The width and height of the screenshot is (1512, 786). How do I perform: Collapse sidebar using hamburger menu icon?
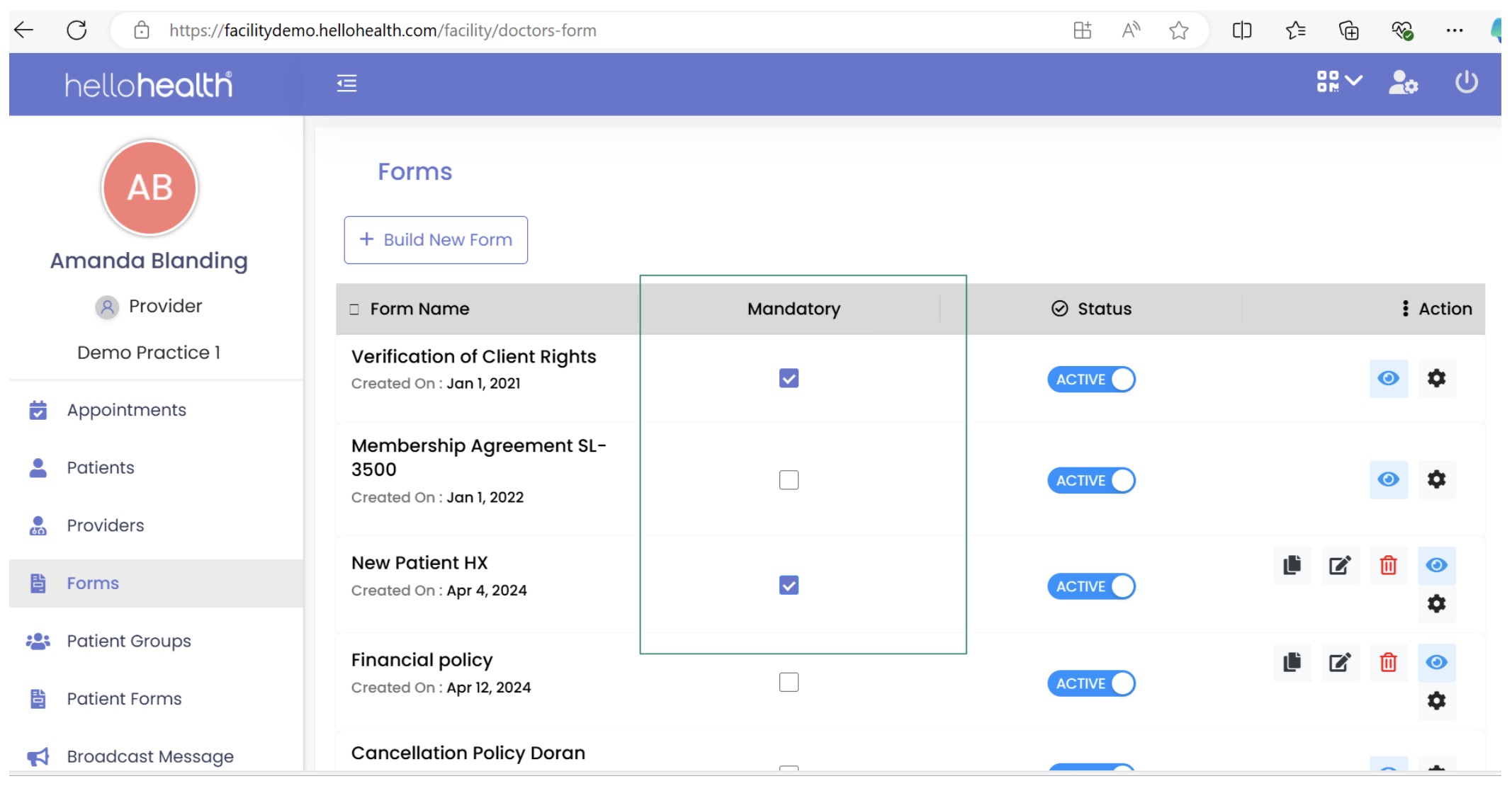(x=346, y=84)
